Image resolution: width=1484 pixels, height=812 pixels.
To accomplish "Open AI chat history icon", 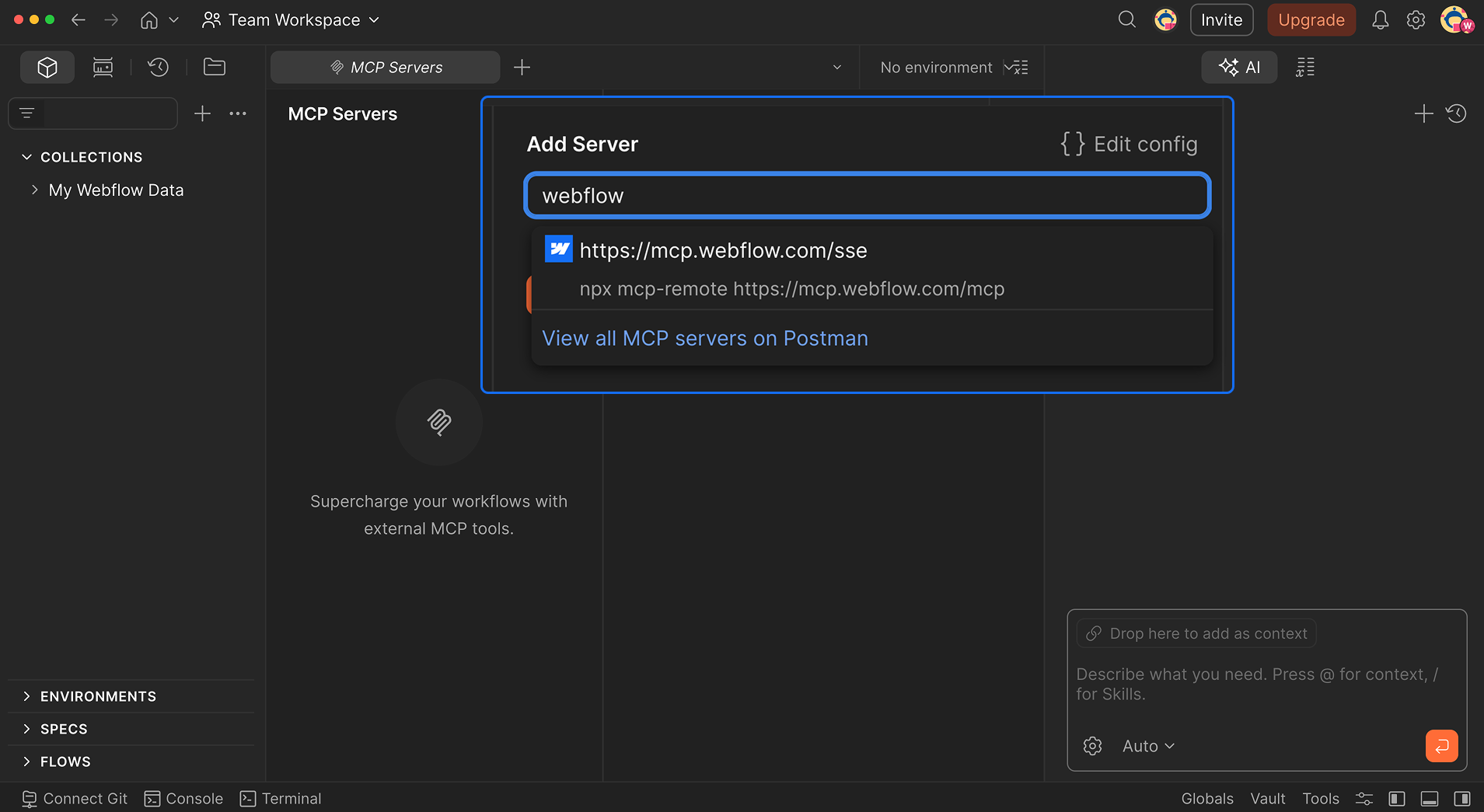I will tap(1456, 114).
